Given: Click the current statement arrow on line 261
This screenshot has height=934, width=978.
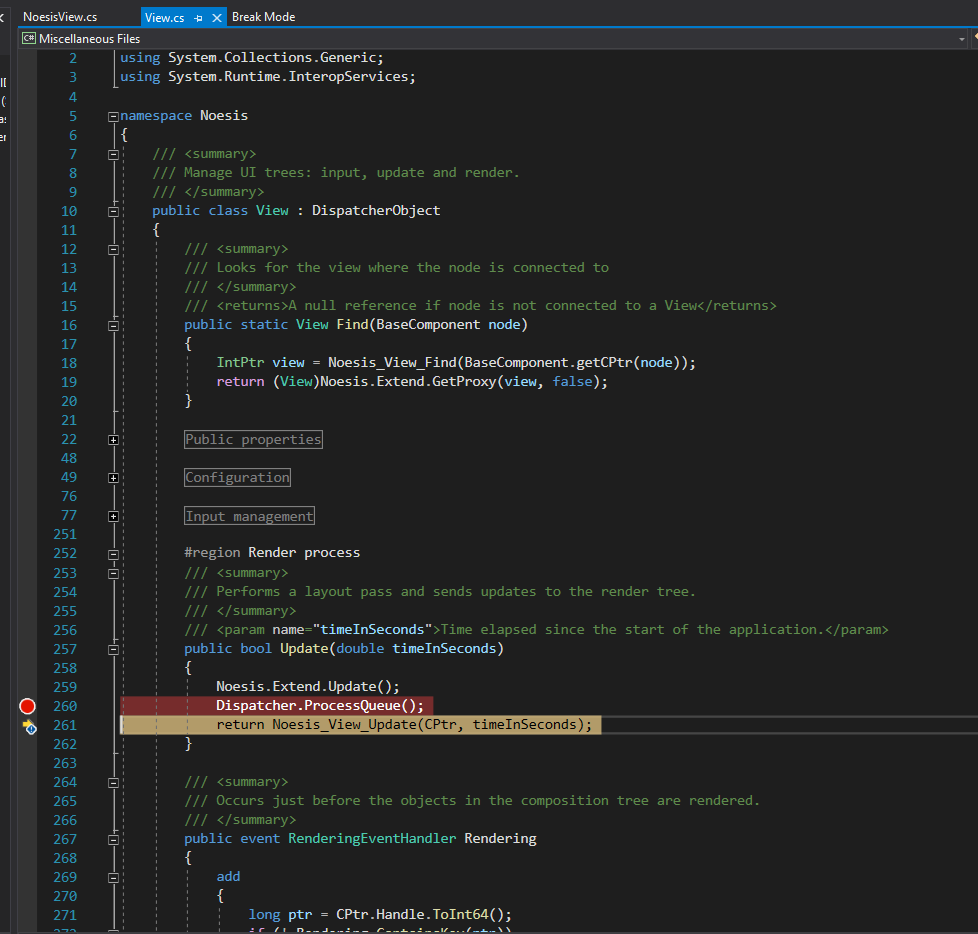Looking at the screenshot, I should click(x=29, y=726).
